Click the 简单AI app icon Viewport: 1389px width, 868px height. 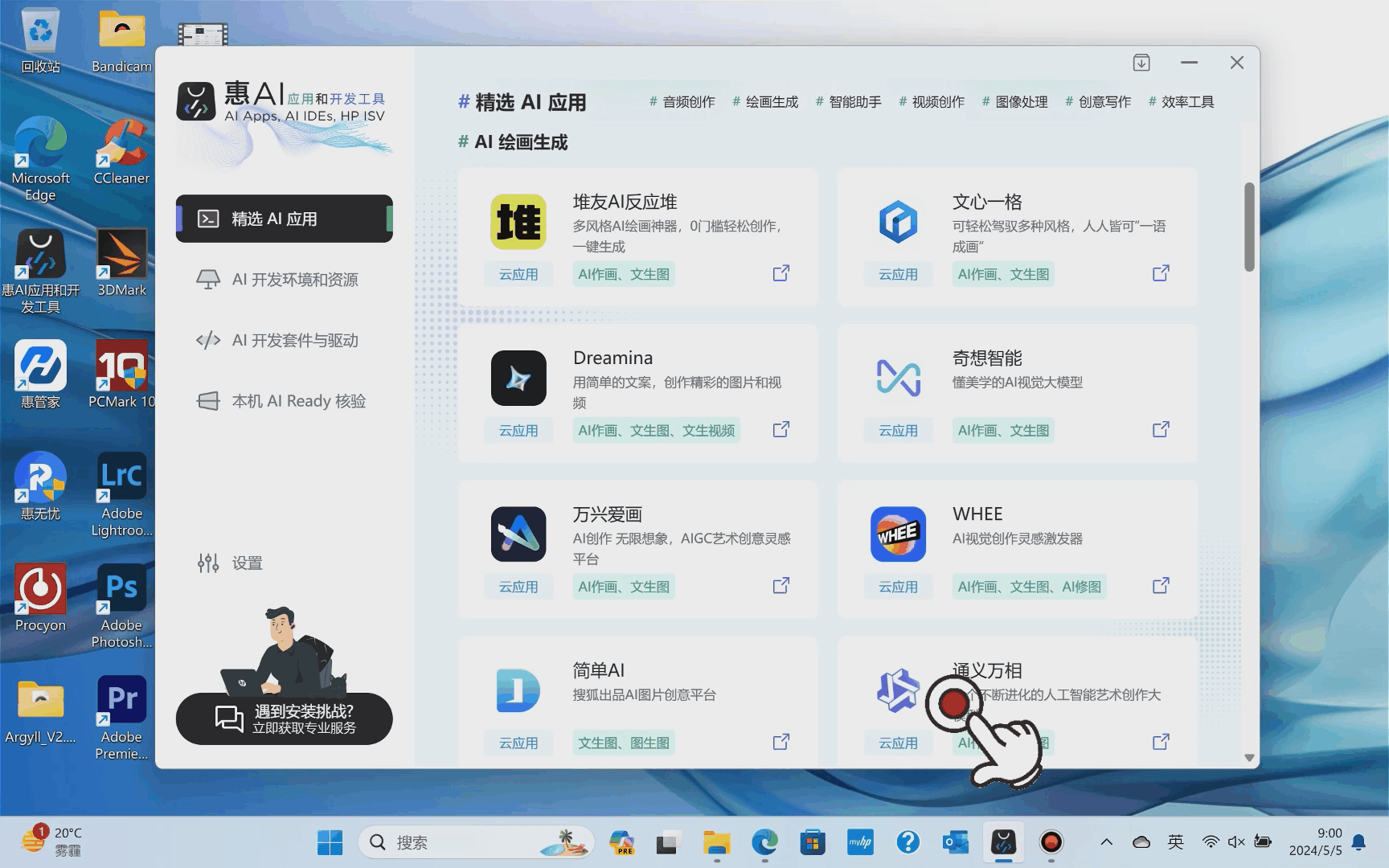(x=518, y=690)
